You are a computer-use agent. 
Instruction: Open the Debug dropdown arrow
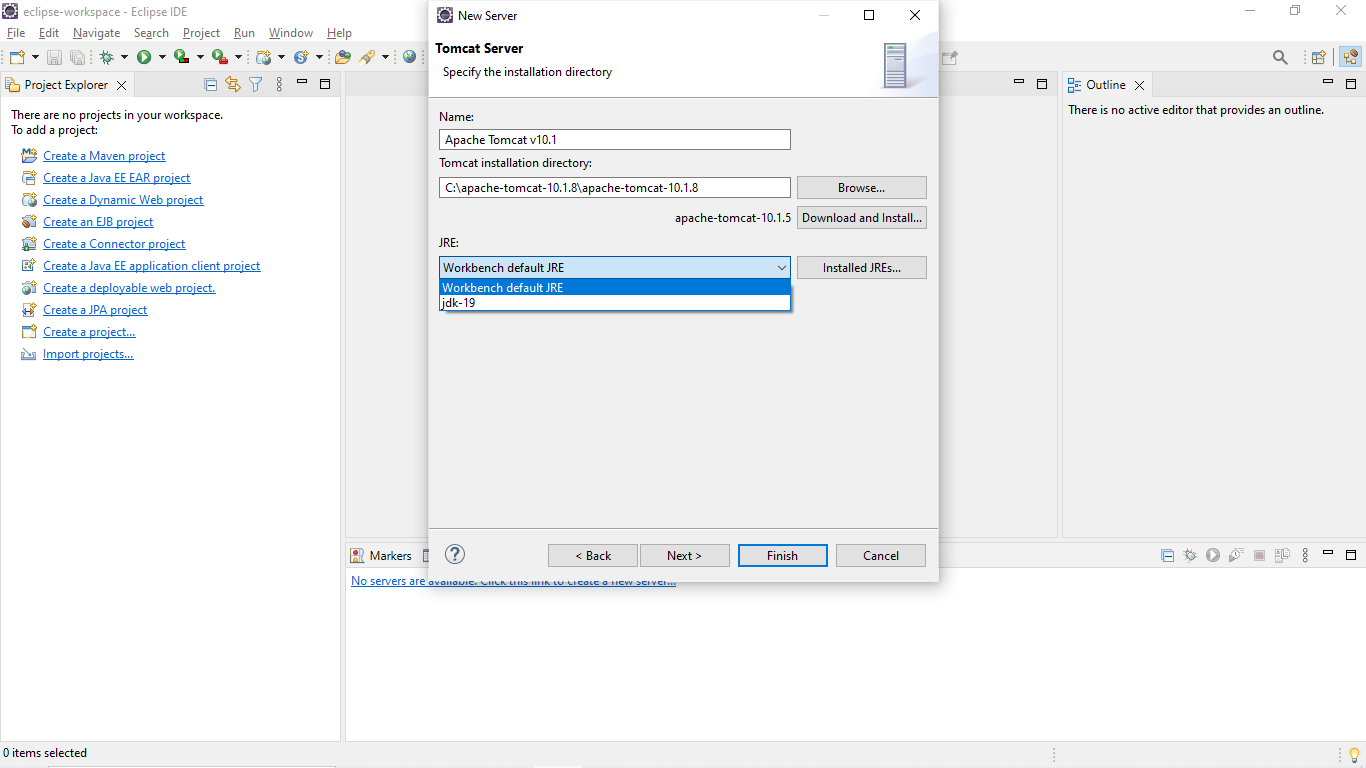tap(124, 57)
